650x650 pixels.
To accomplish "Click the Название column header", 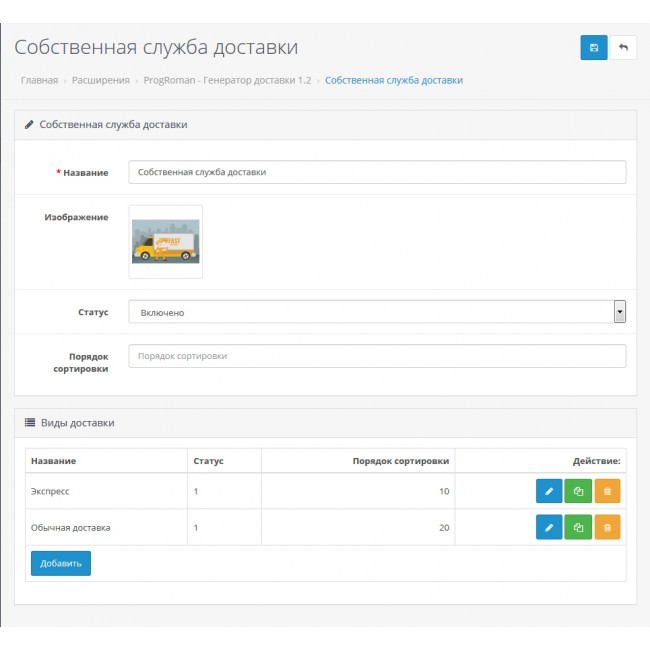I will tap(54, 461).
